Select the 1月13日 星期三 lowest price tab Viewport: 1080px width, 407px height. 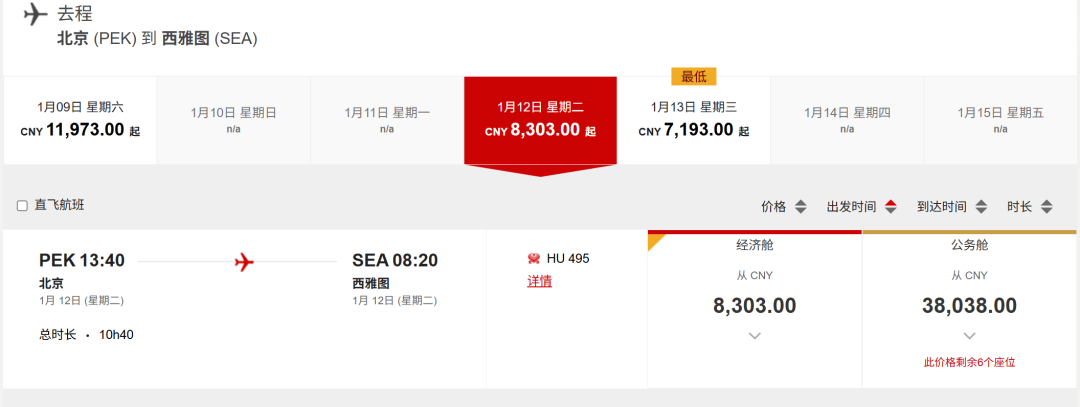pyautogui.click(x=694, y=121)
